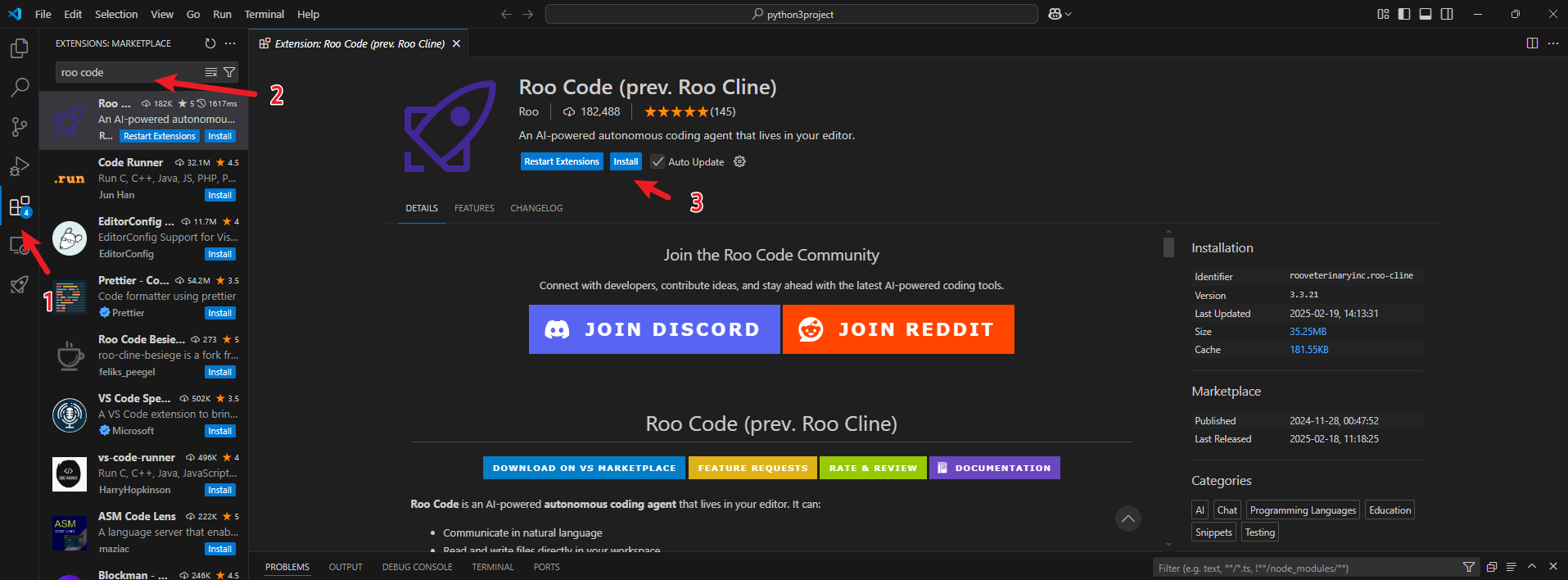Open the Run and Debug view
The width and height of the screenshot is (1568, 580).
tap(19, 166)
